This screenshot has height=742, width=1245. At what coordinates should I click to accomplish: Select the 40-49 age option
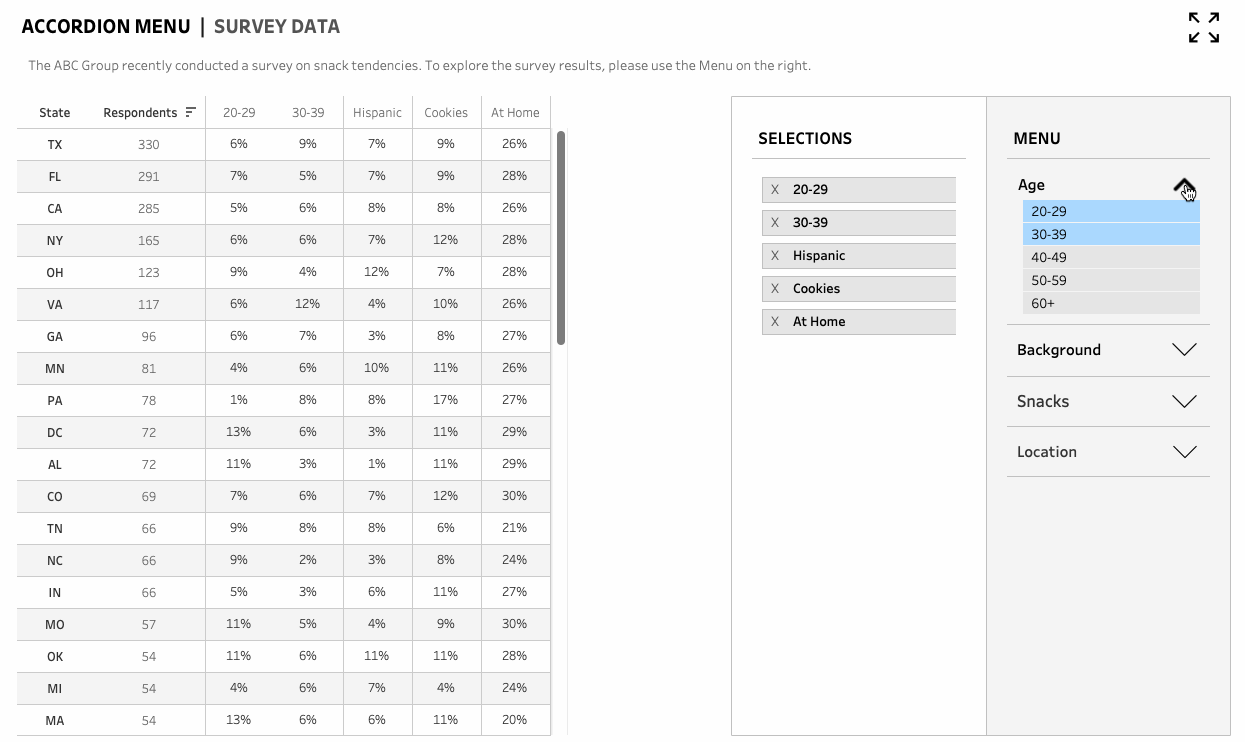pyautogui.click(x=1111, y=257)
